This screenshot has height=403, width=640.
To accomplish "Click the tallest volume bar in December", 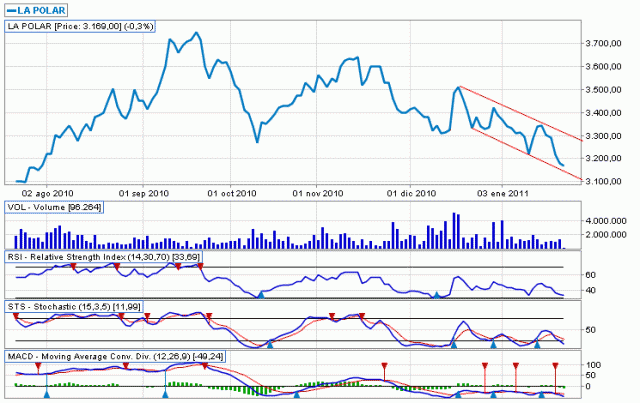I will click(453, 231).
